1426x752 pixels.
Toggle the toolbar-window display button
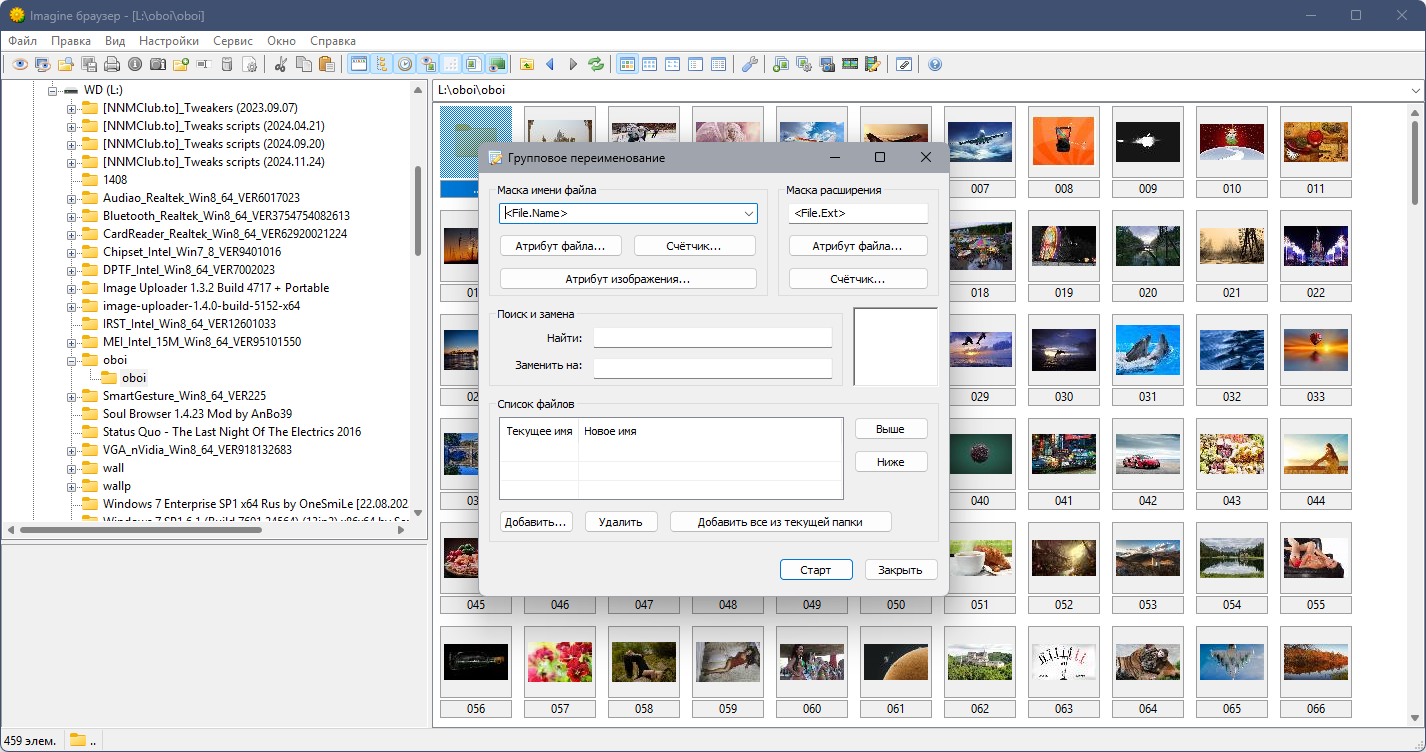(358, 64)
